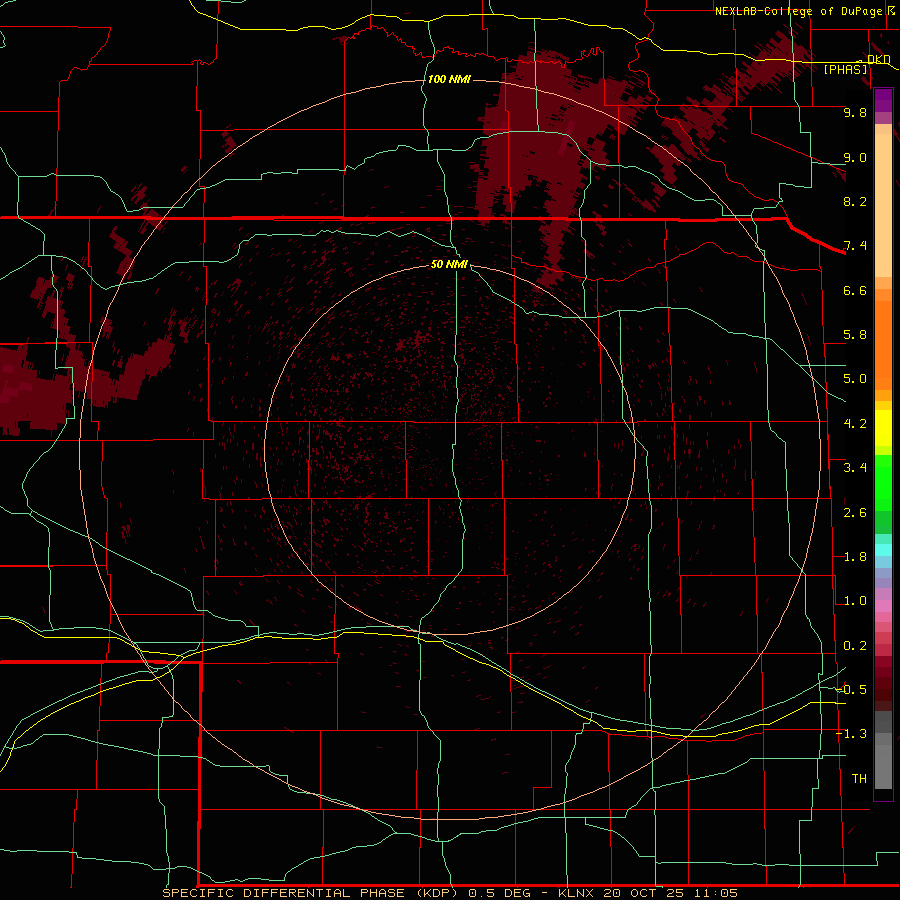This screenshot has height=900, width=900.
Task: Pick the bright green swatch on the color bar
Action: coord(883,483)
